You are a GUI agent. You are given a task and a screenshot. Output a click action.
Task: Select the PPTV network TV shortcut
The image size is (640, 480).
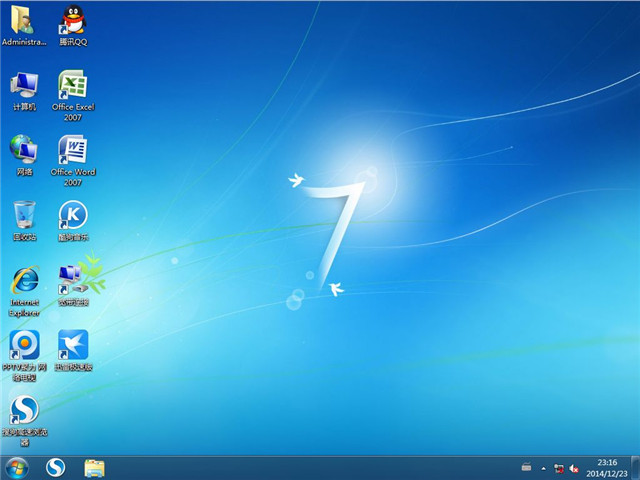[24, 356]
